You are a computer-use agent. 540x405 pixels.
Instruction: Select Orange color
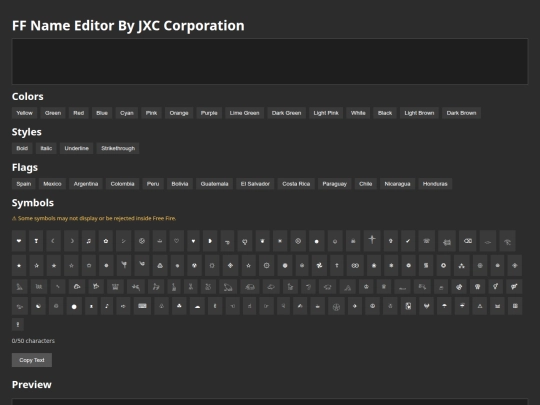coord(179,113)
